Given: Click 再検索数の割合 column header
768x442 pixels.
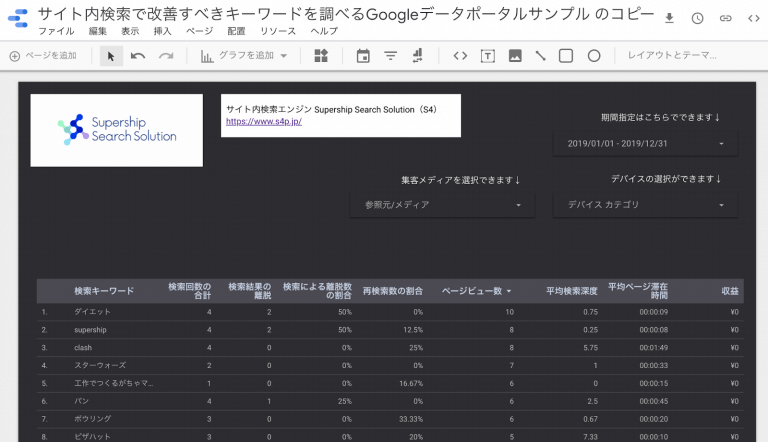Looking at the screenshot, I should (x=393, y=291).
